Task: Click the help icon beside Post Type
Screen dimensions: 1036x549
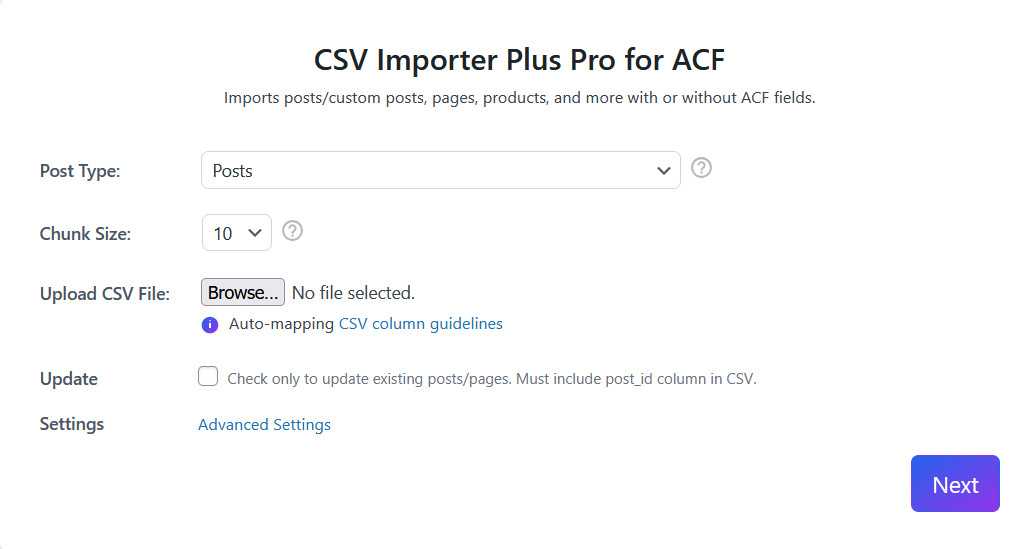Action: 702,168
